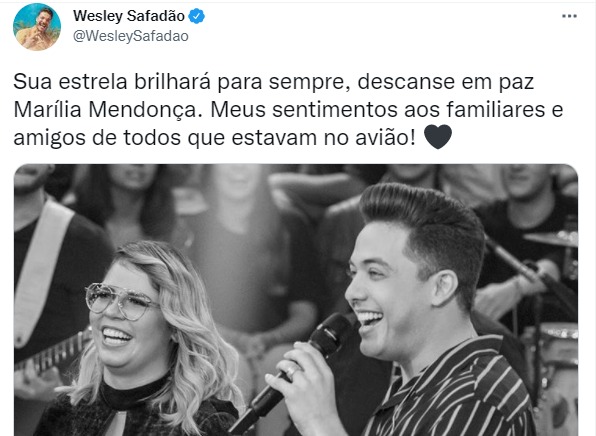Open the attached black-and-white photo
Image resolution: width=596 pixels, height=436 pixels.
point(296,300)
